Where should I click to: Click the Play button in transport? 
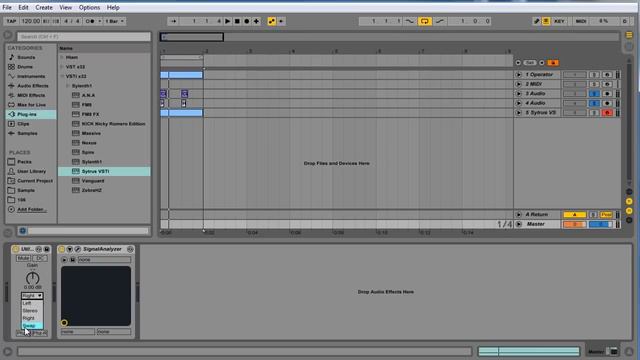(x=227, y=21)
